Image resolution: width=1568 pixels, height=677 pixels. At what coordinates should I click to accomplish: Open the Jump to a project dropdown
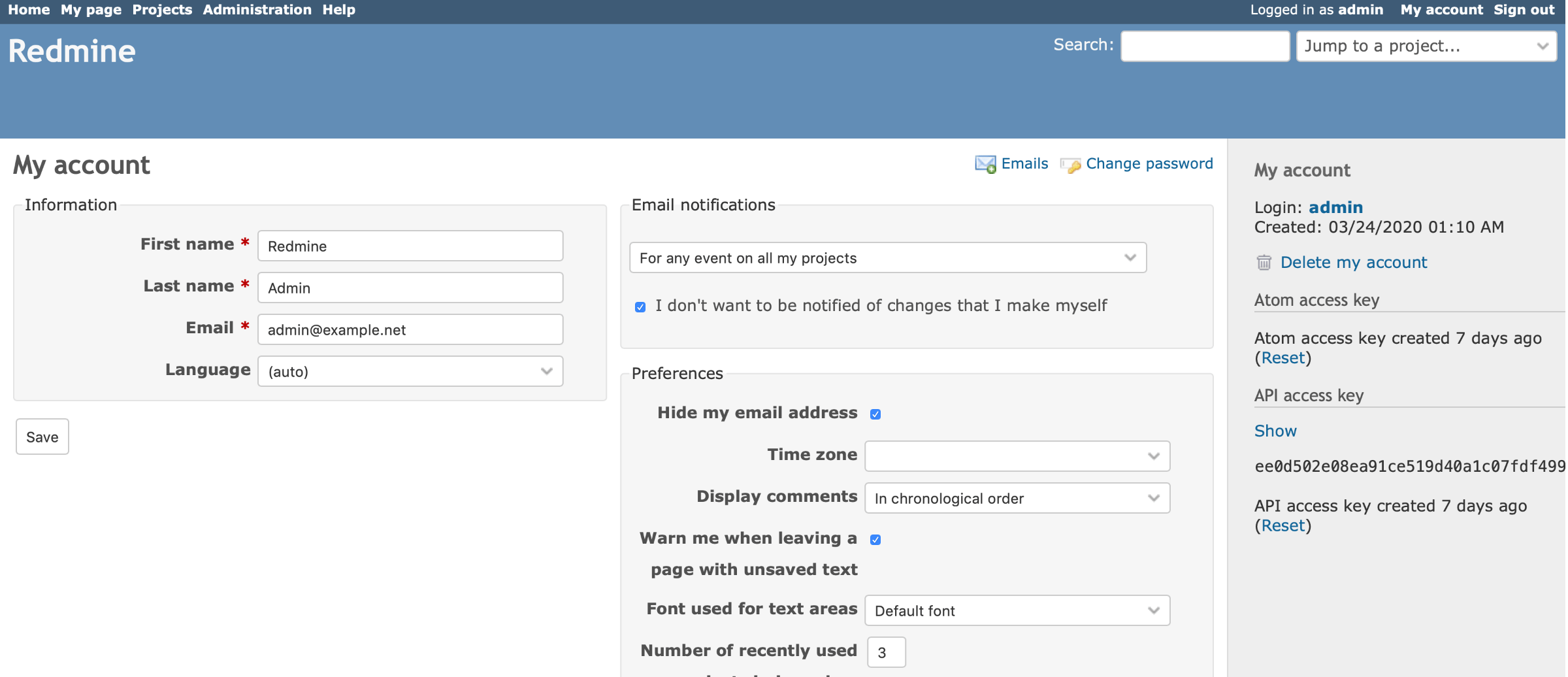tap(1426, 46)
